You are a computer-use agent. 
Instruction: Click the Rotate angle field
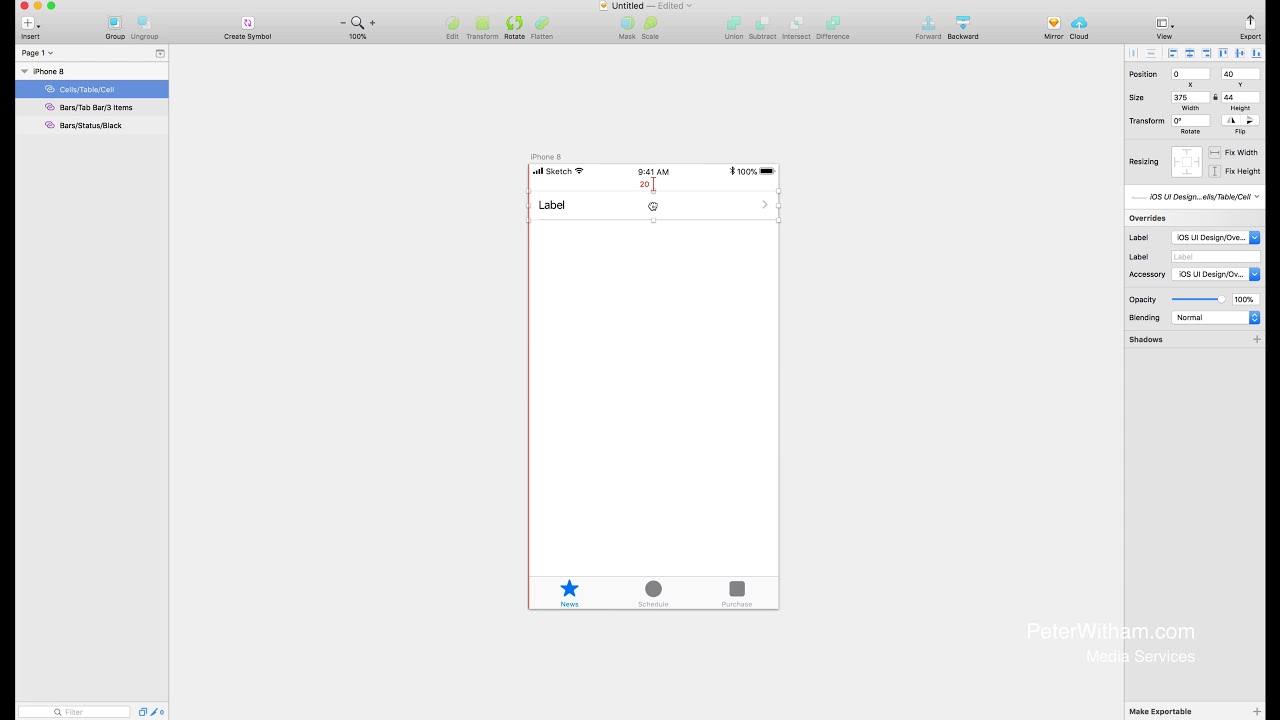1190,120
